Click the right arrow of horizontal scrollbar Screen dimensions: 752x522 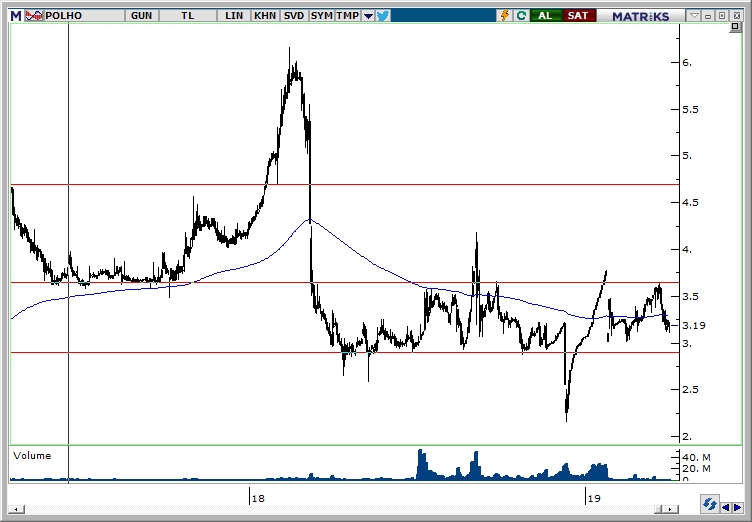tap(672, 509)
